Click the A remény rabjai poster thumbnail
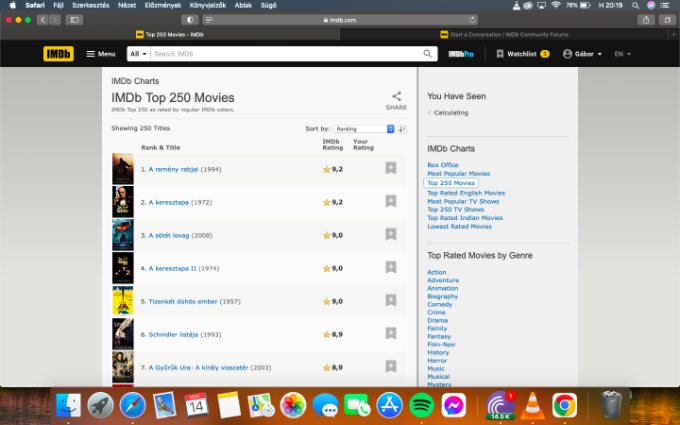Viewport: 680px width, 425px height. [x=123, y=169]
